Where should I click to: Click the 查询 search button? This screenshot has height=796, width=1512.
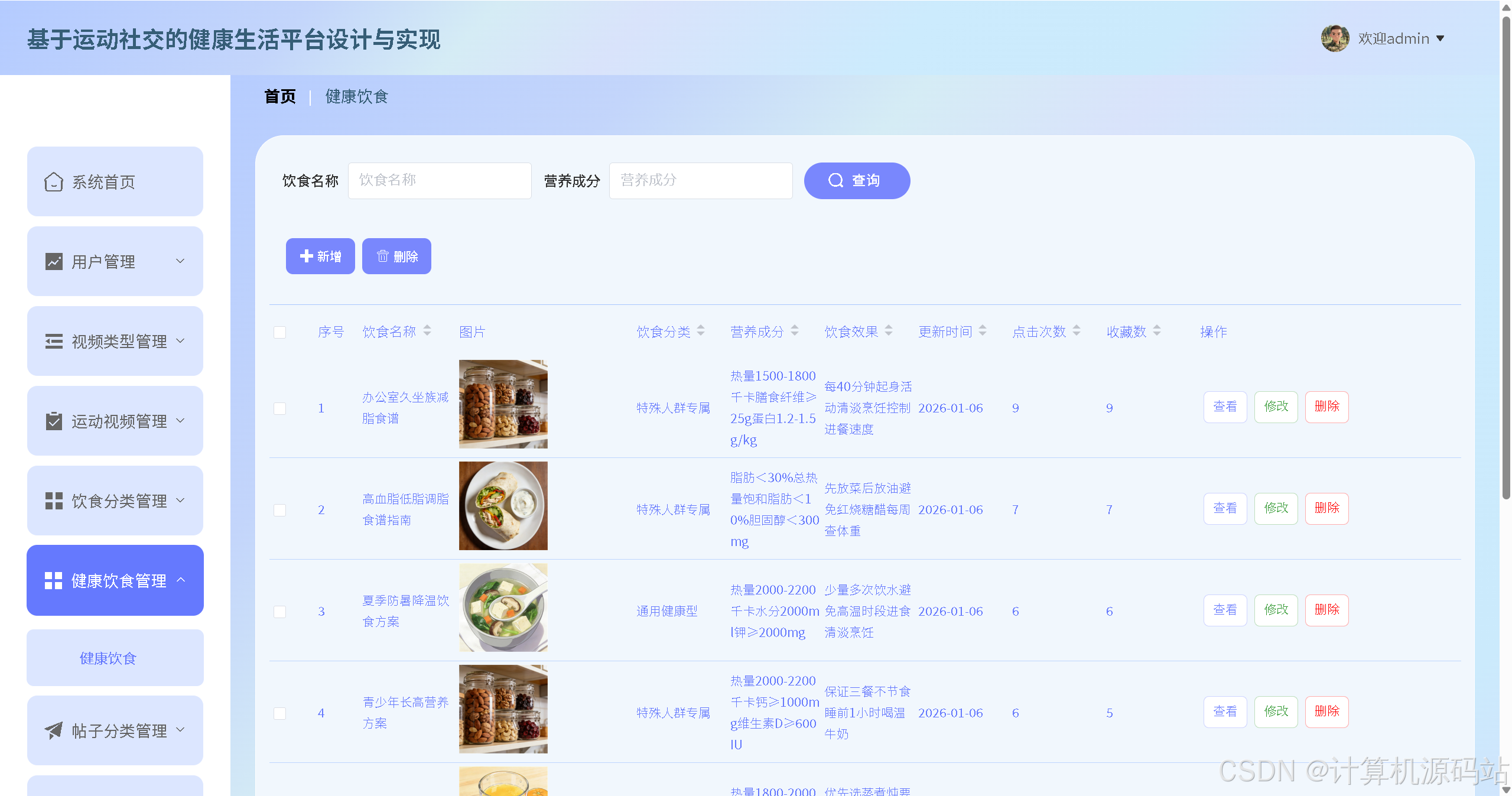click(857, 181)
